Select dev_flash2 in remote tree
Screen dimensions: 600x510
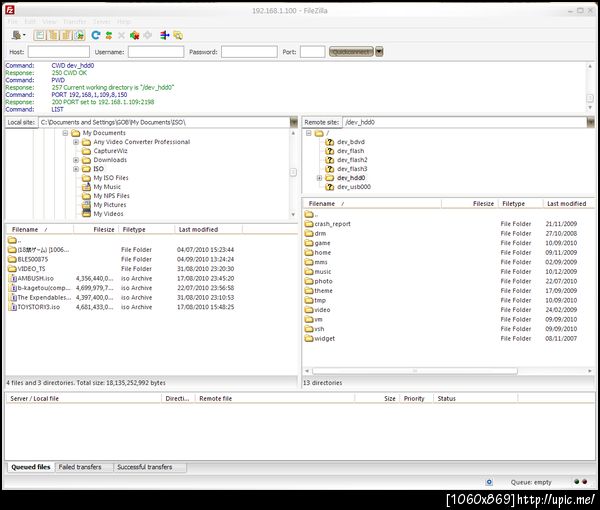click(x=352, y=160)
